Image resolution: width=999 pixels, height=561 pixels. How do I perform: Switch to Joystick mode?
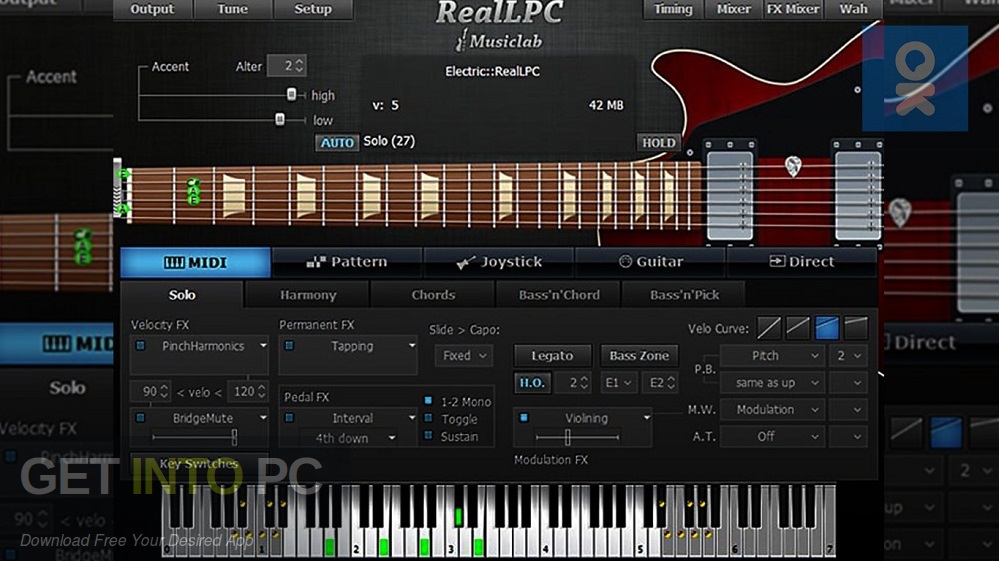[x=499, y=262]
